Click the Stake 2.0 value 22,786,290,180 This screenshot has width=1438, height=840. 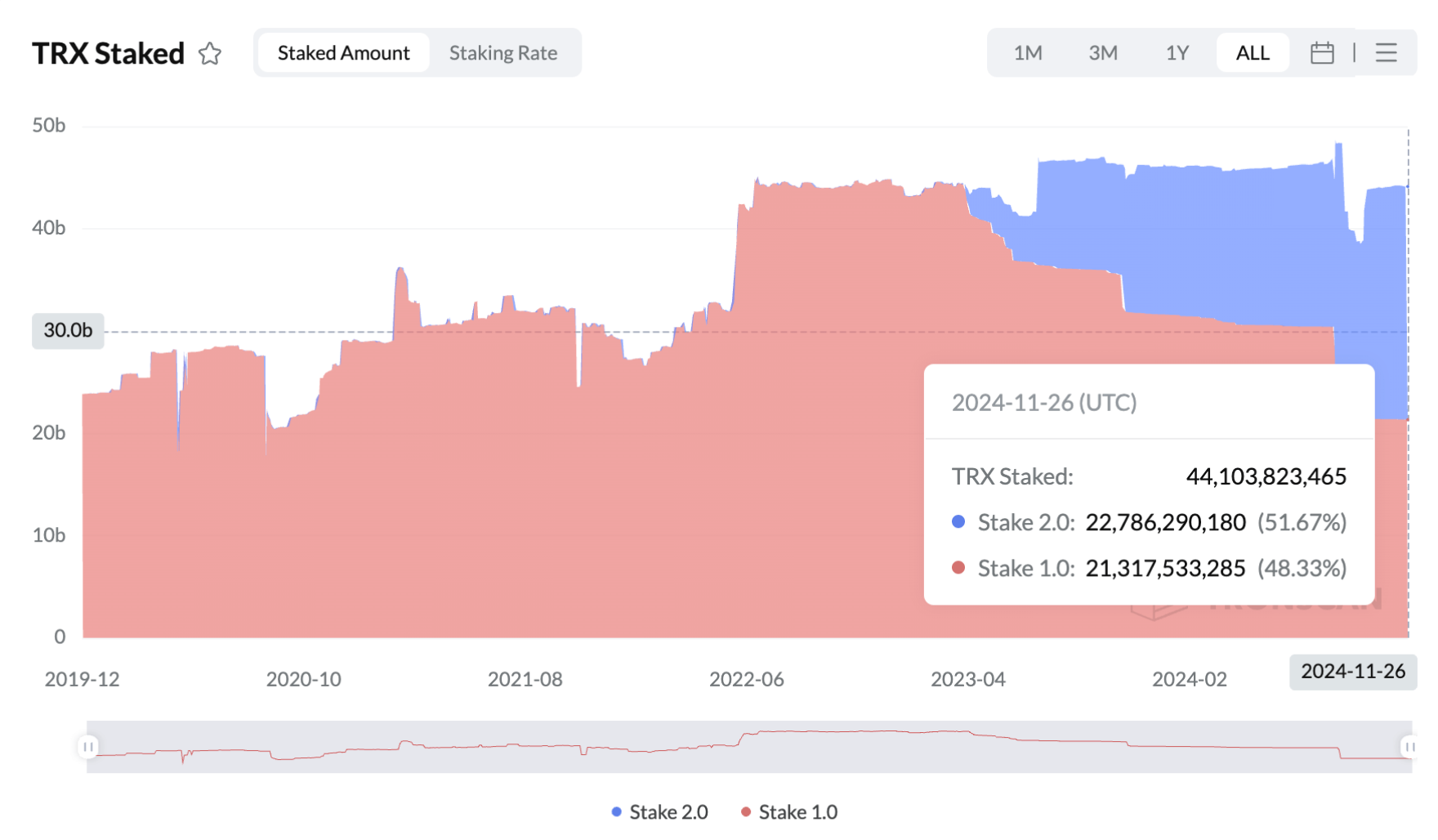click(x=1165, y=522)
